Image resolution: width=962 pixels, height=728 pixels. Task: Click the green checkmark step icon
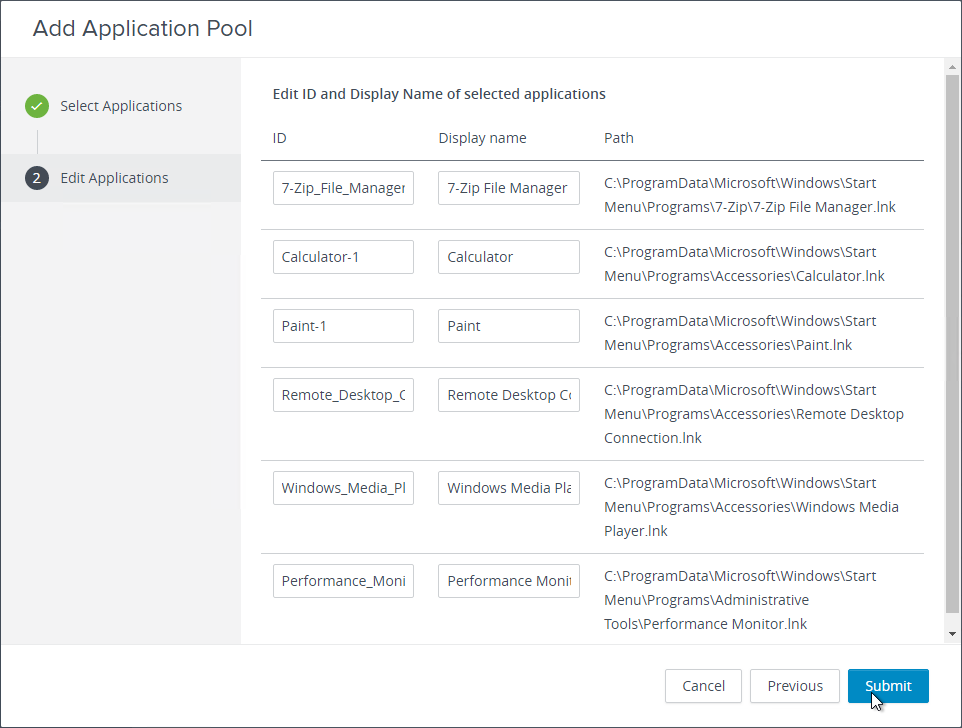coord(37,106)
